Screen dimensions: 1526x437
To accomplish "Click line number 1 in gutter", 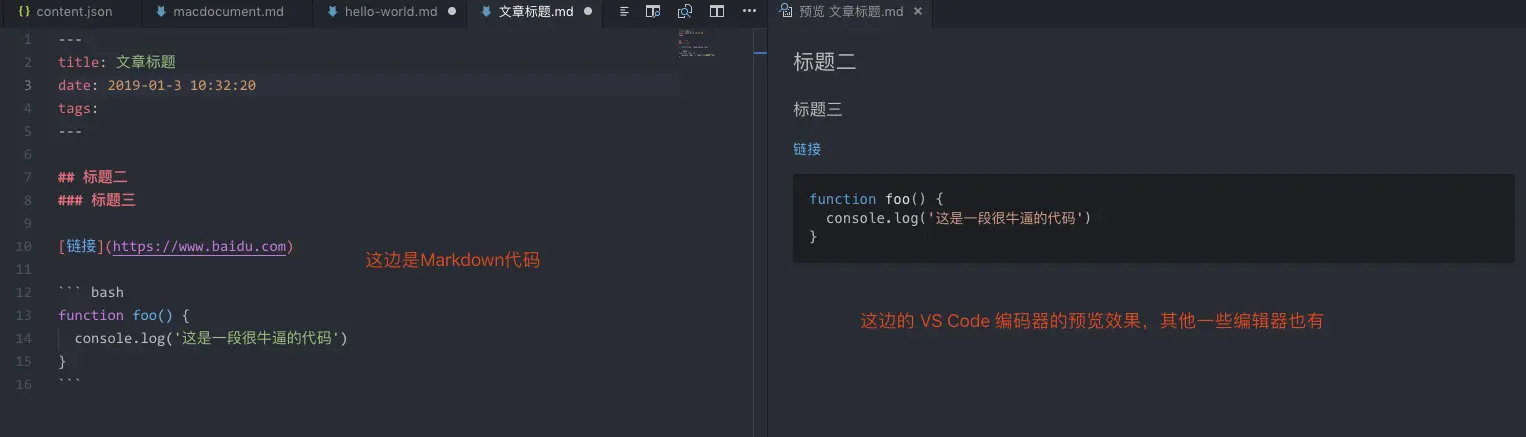I will pos(28,39).
